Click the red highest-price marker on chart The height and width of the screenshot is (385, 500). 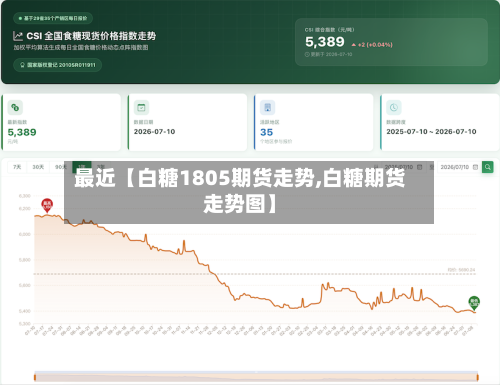pyautogui.click(x=47, y=205)
